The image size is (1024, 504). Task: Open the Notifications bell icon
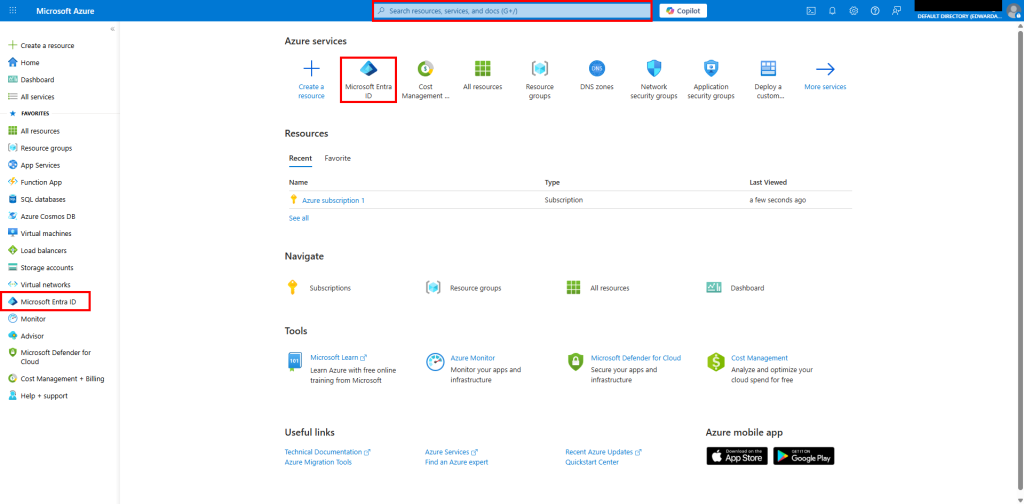[x=832, y=10]
